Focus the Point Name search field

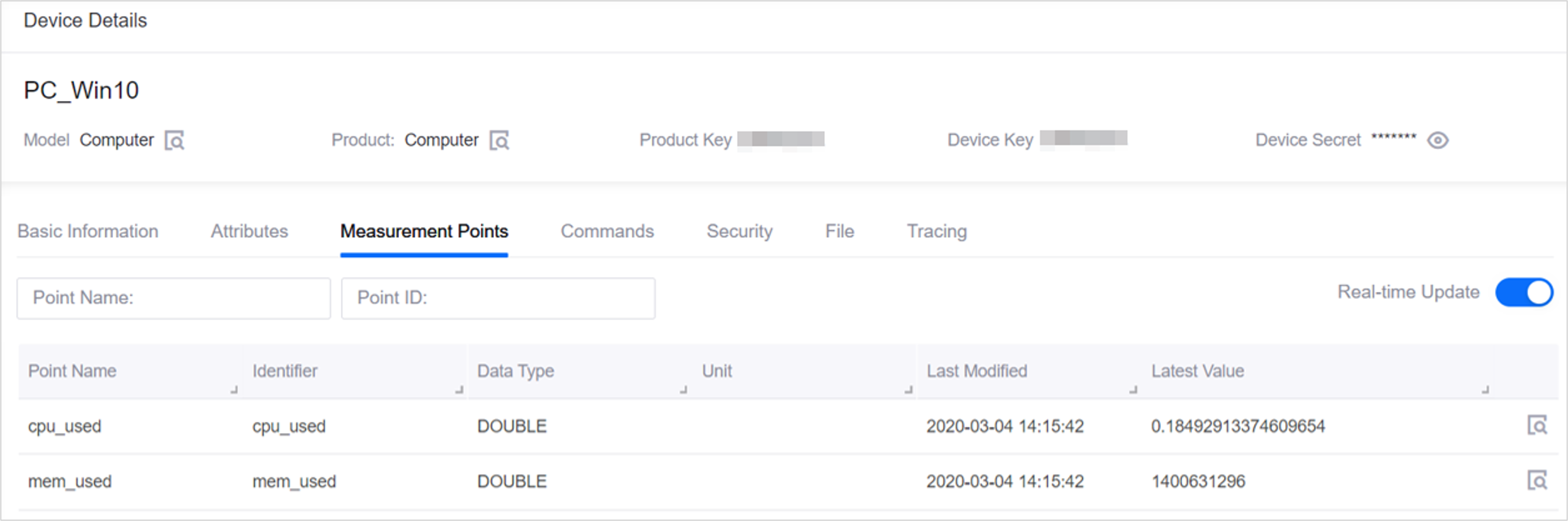(174, 298)
